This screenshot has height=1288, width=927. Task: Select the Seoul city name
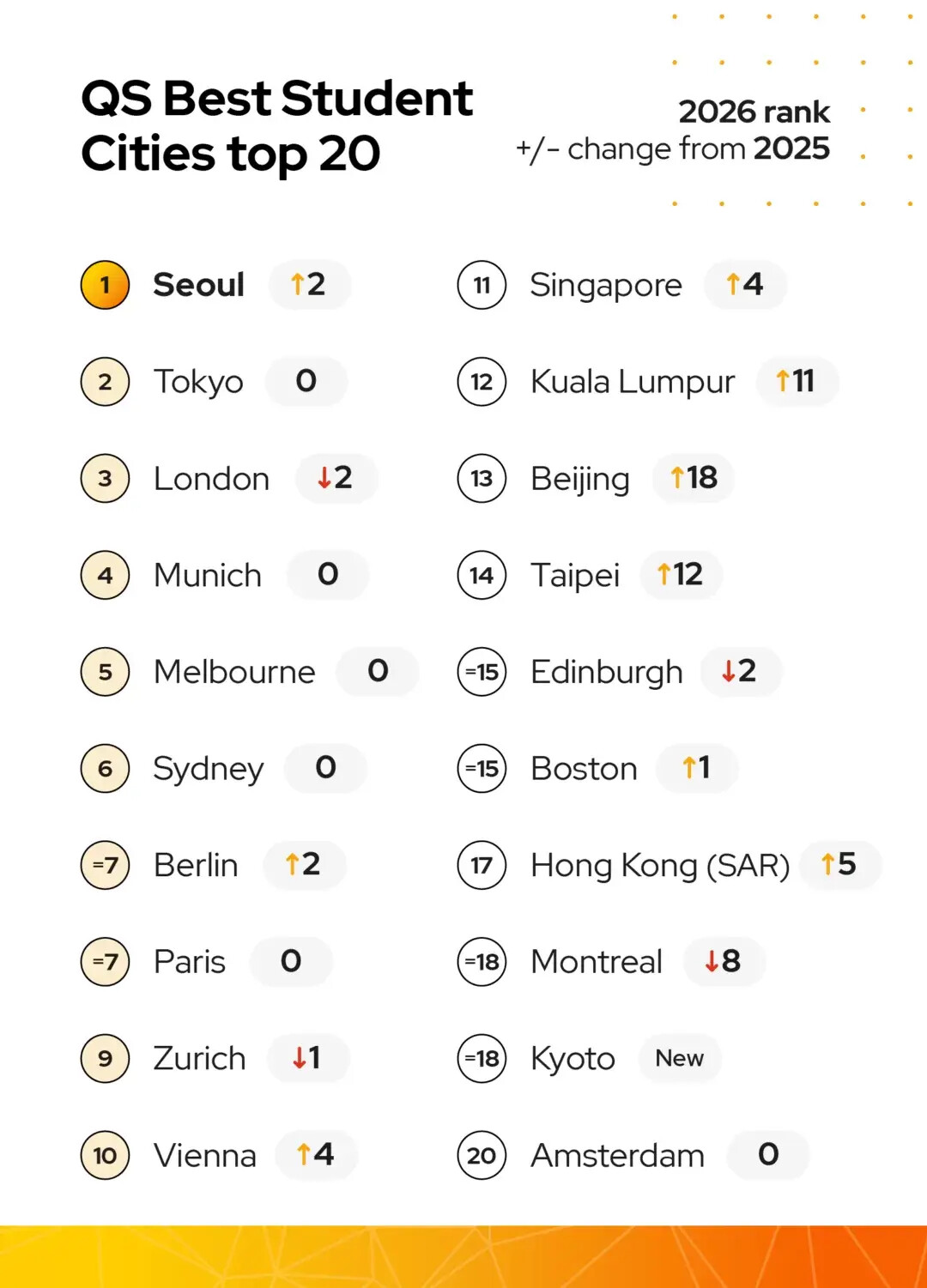[x=198, y=285]
